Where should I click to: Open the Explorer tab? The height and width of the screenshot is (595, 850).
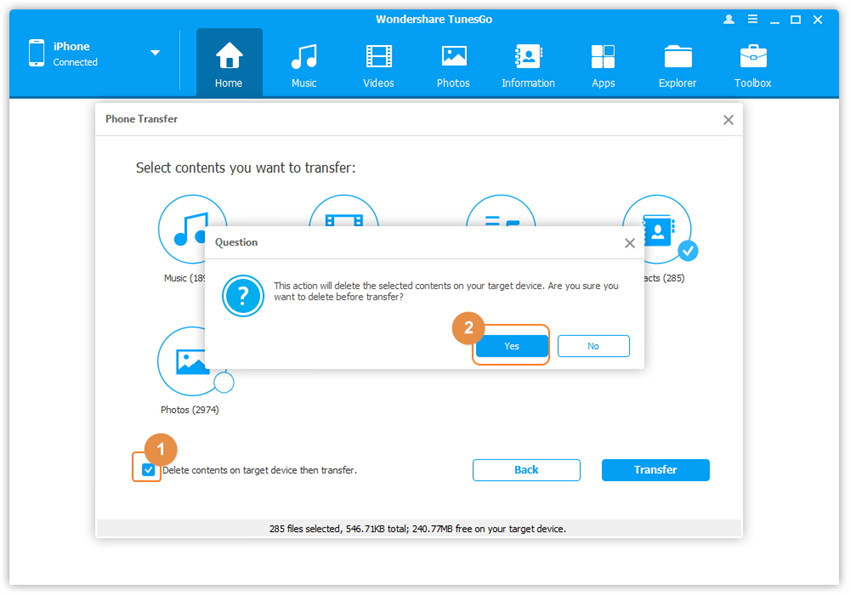[678, 65]
